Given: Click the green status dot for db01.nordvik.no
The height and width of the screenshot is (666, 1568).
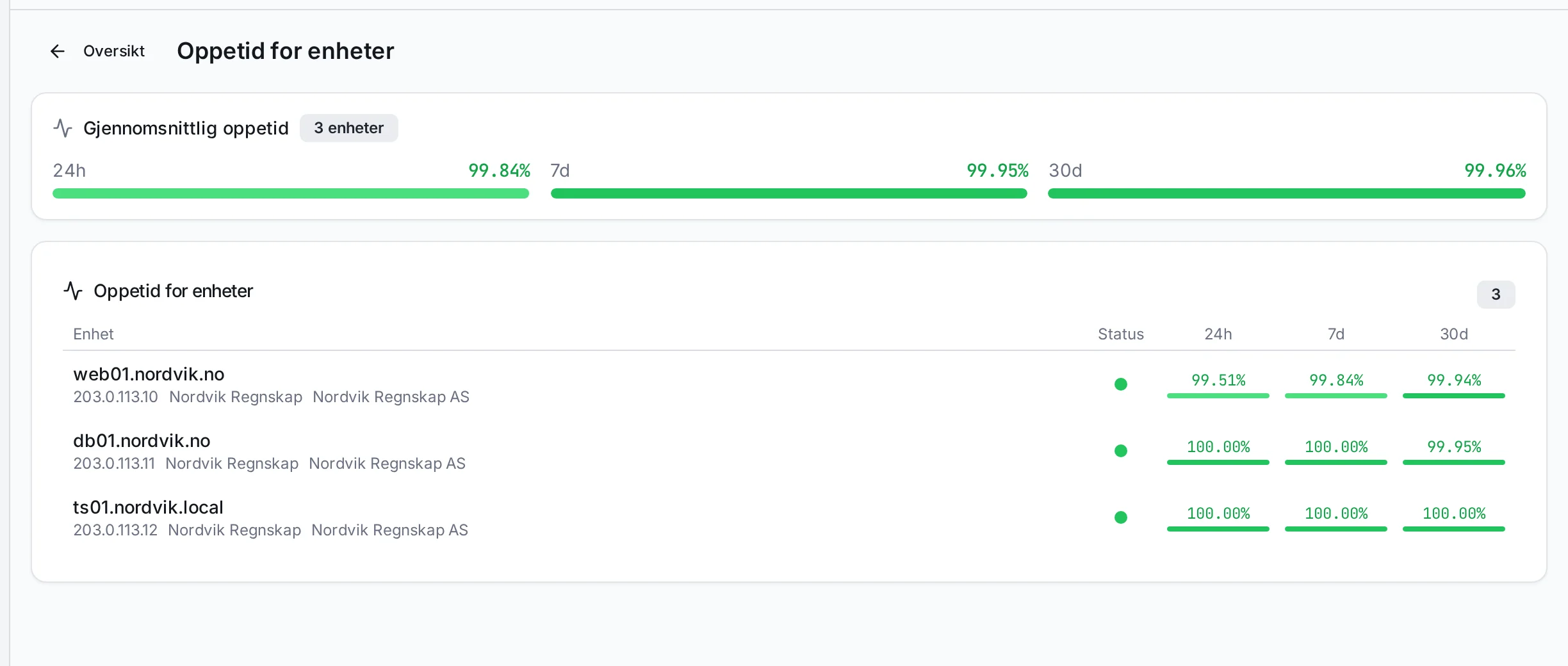Looking at the screenshot, I should coord(1121,451).
